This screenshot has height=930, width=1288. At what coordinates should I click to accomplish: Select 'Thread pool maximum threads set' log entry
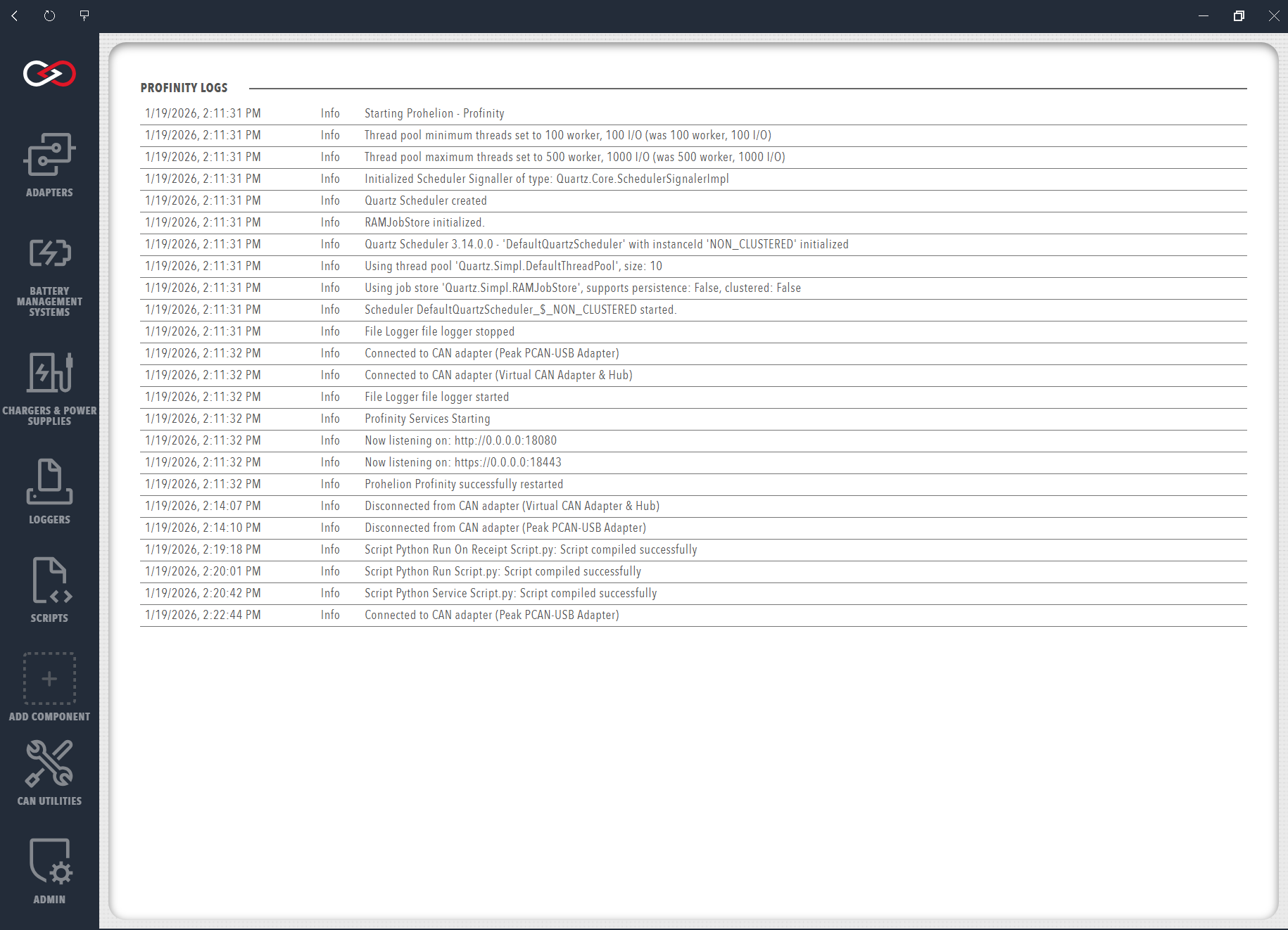693,157
